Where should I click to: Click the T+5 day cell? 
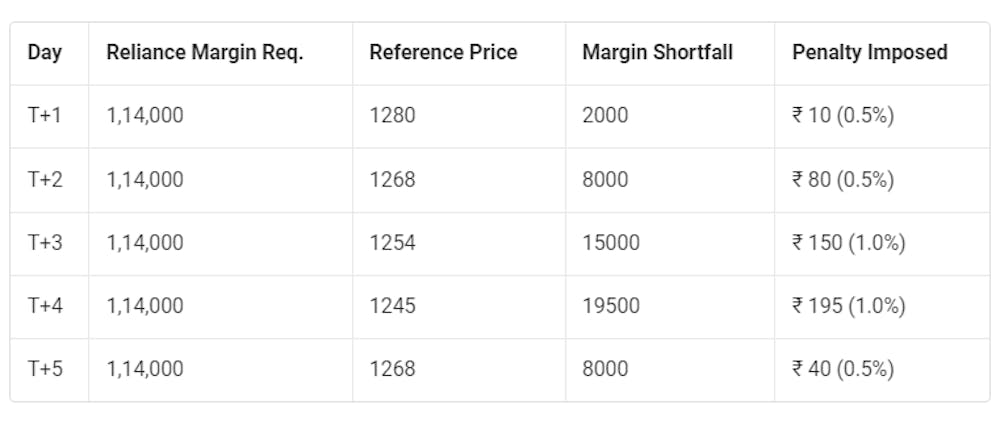pos(45,369)
